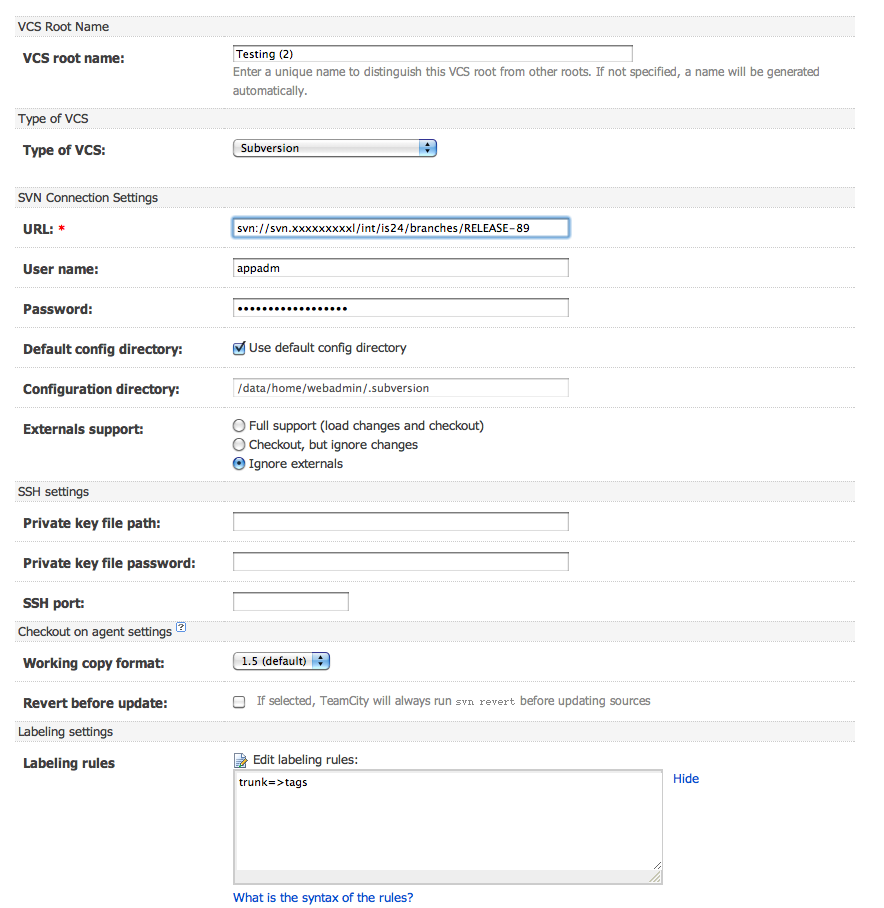Click the SSH port input box
Screen dimensions: 884x908
[x=291, y=602]
